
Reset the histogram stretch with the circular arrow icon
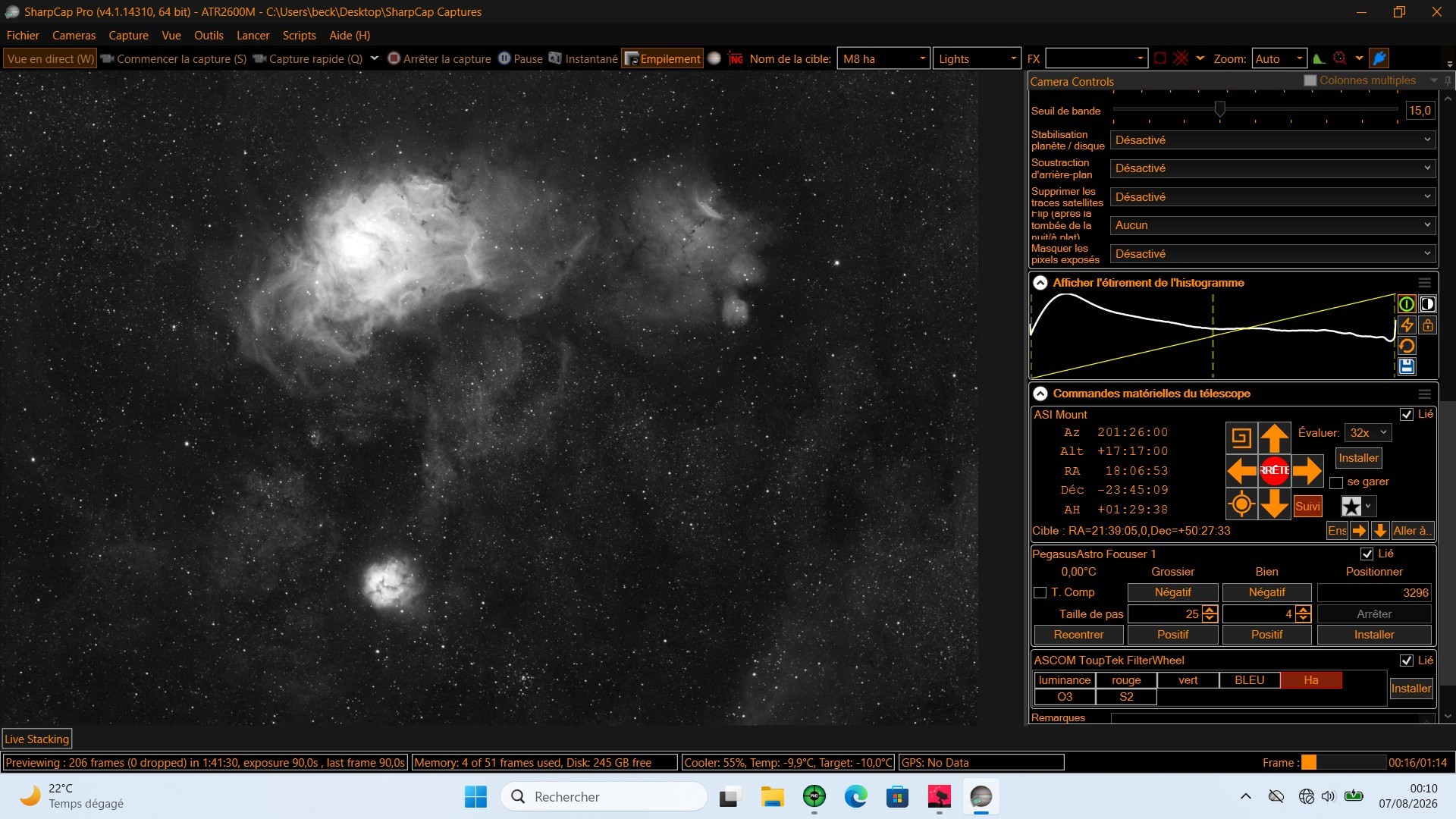(1407, 347)
